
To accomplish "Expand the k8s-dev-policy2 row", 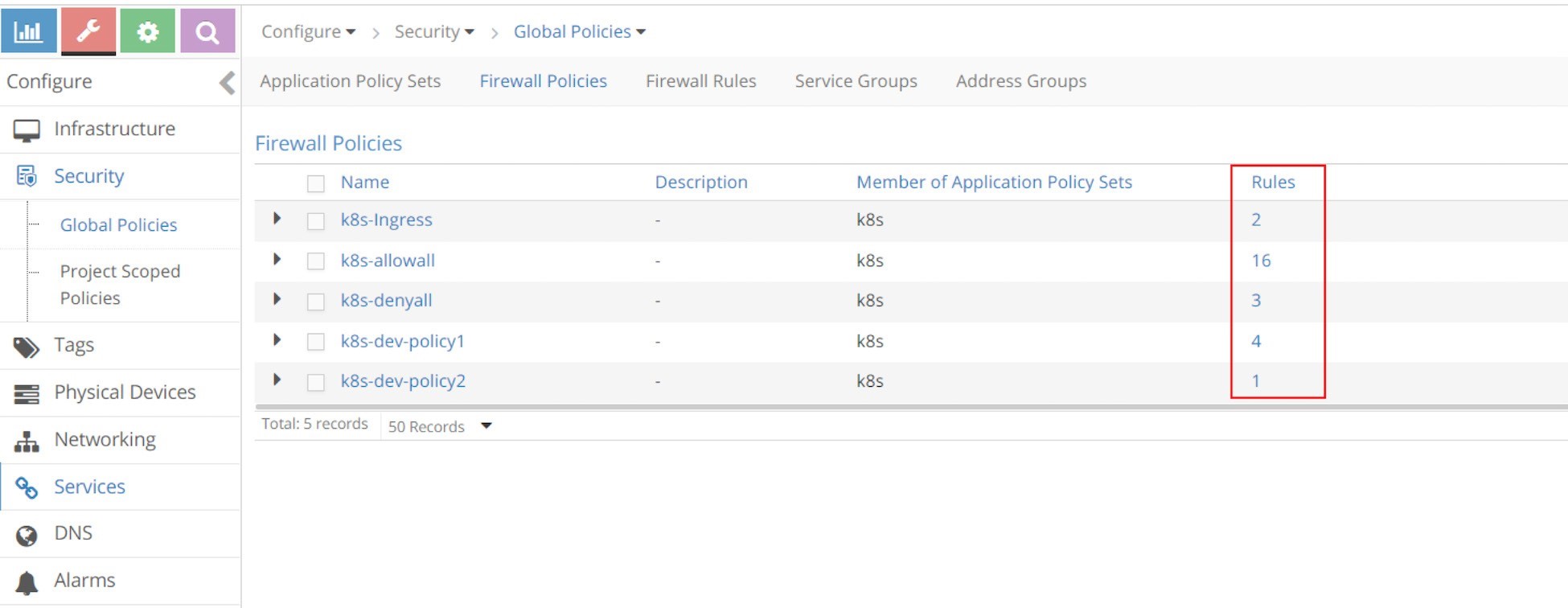I will 277,380.
